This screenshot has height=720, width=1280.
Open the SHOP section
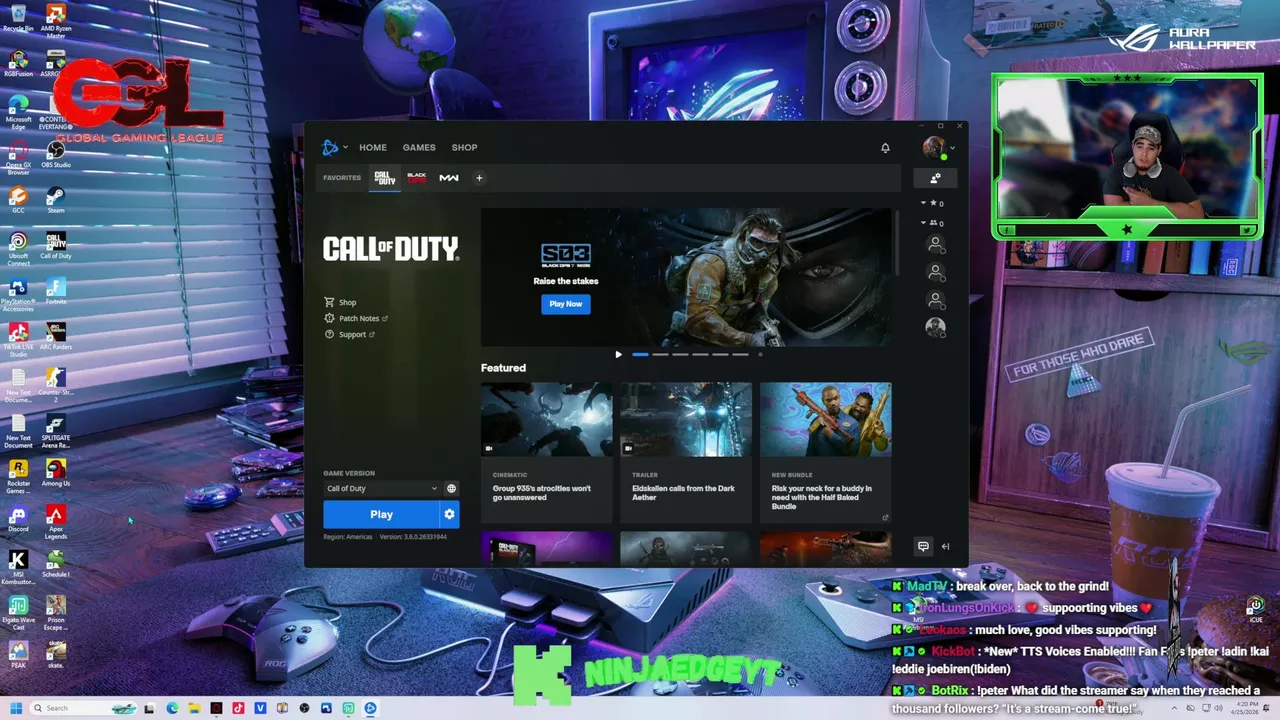click(464, 148)
